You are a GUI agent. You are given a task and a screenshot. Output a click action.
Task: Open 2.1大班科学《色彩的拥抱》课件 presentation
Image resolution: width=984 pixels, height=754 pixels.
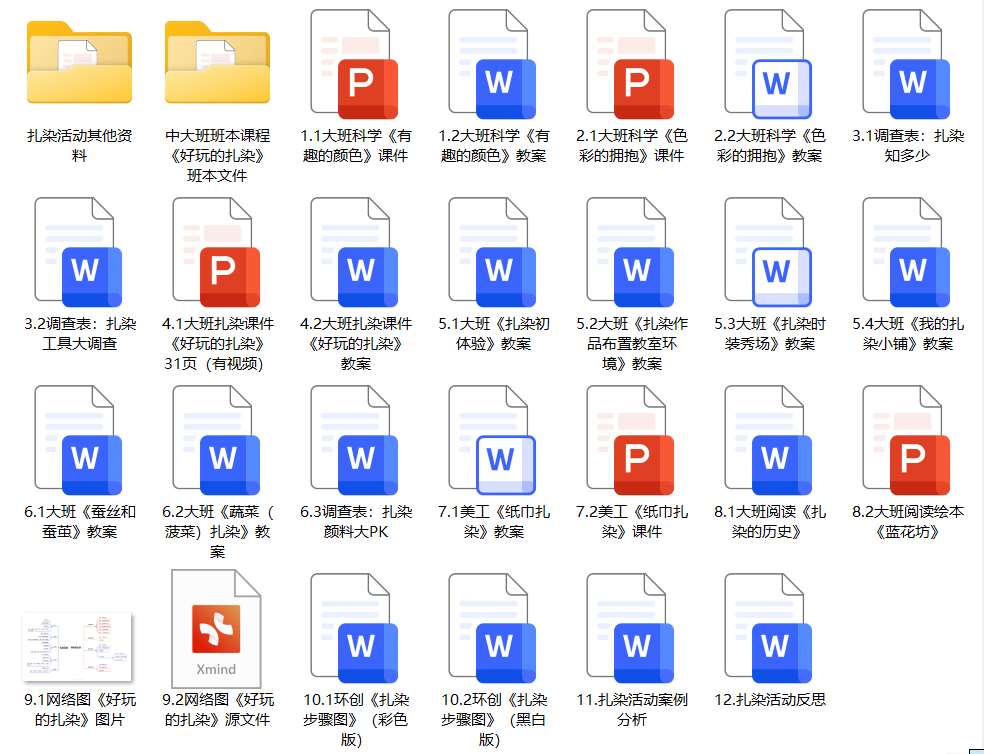[631, 66]
